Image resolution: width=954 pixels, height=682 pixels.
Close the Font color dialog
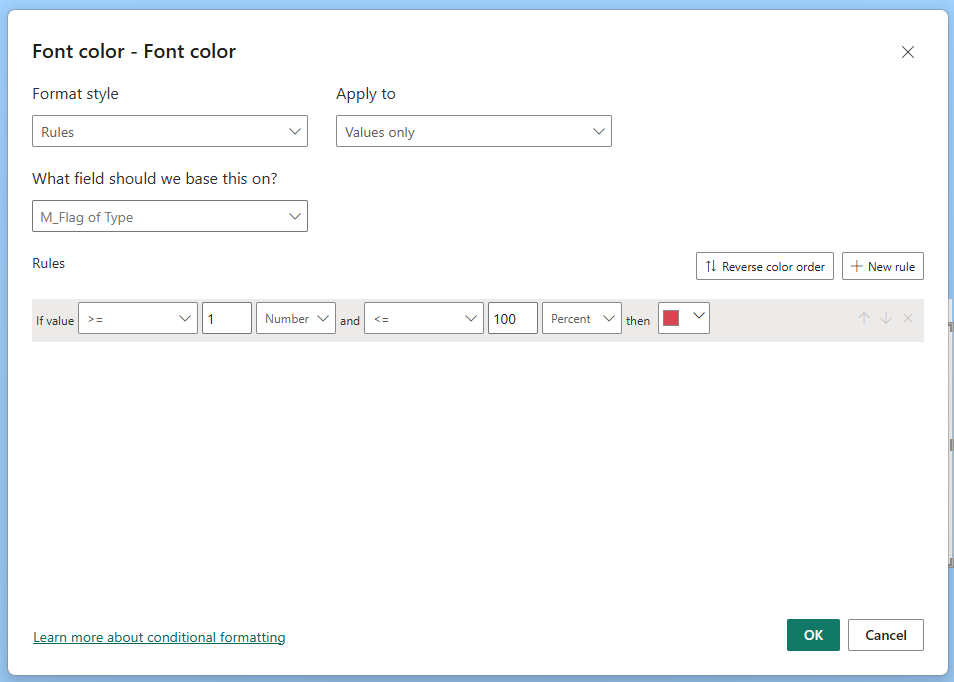point(908,52)
